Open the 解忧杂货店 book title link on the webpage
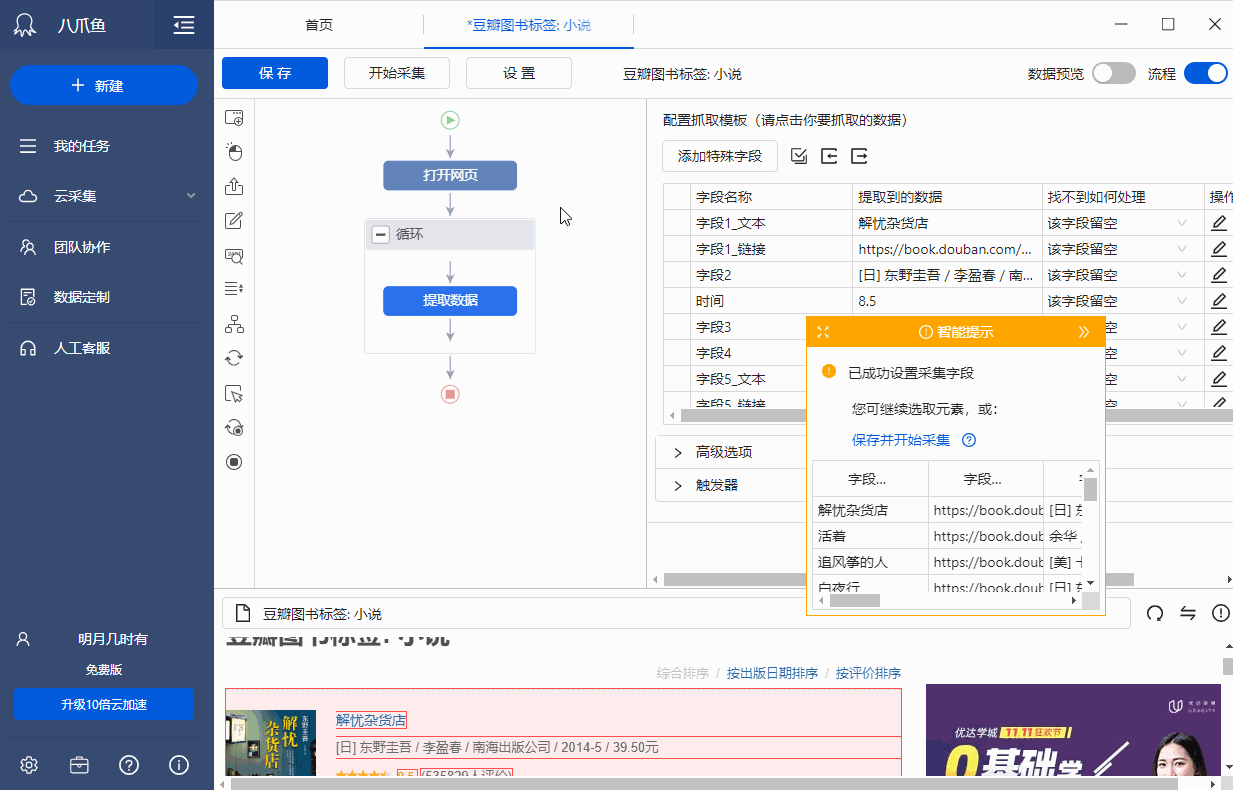This screenshot has width=1233, height=790. [x=371, y=720]
